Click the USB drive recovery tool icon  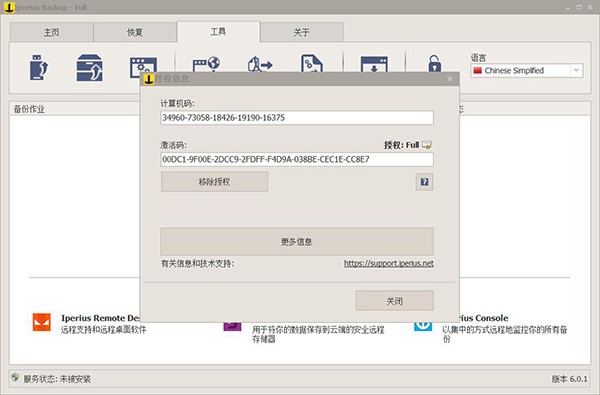click(x=39, y=67)
